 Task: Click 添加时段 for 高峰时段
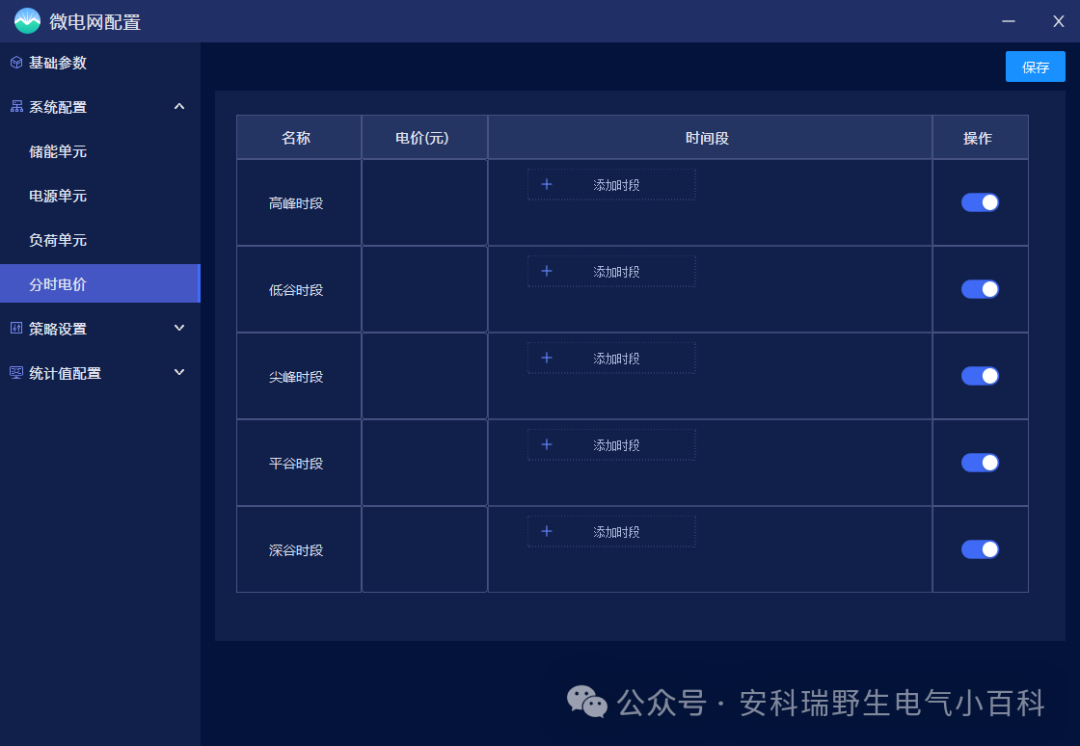(612, 185)
